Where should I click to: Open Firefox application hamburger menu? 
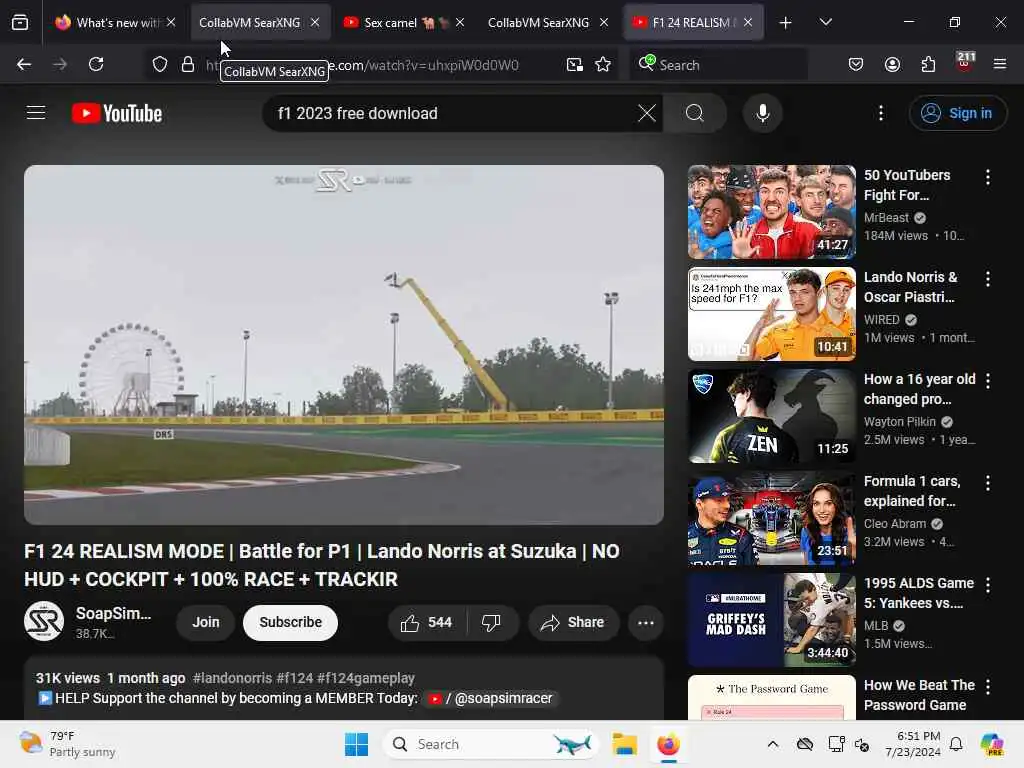coord(999,64)
